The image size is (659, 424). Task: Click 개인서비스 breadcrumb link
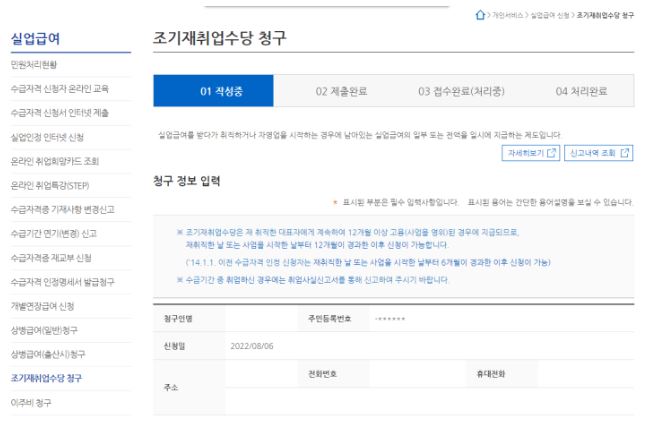508,15
